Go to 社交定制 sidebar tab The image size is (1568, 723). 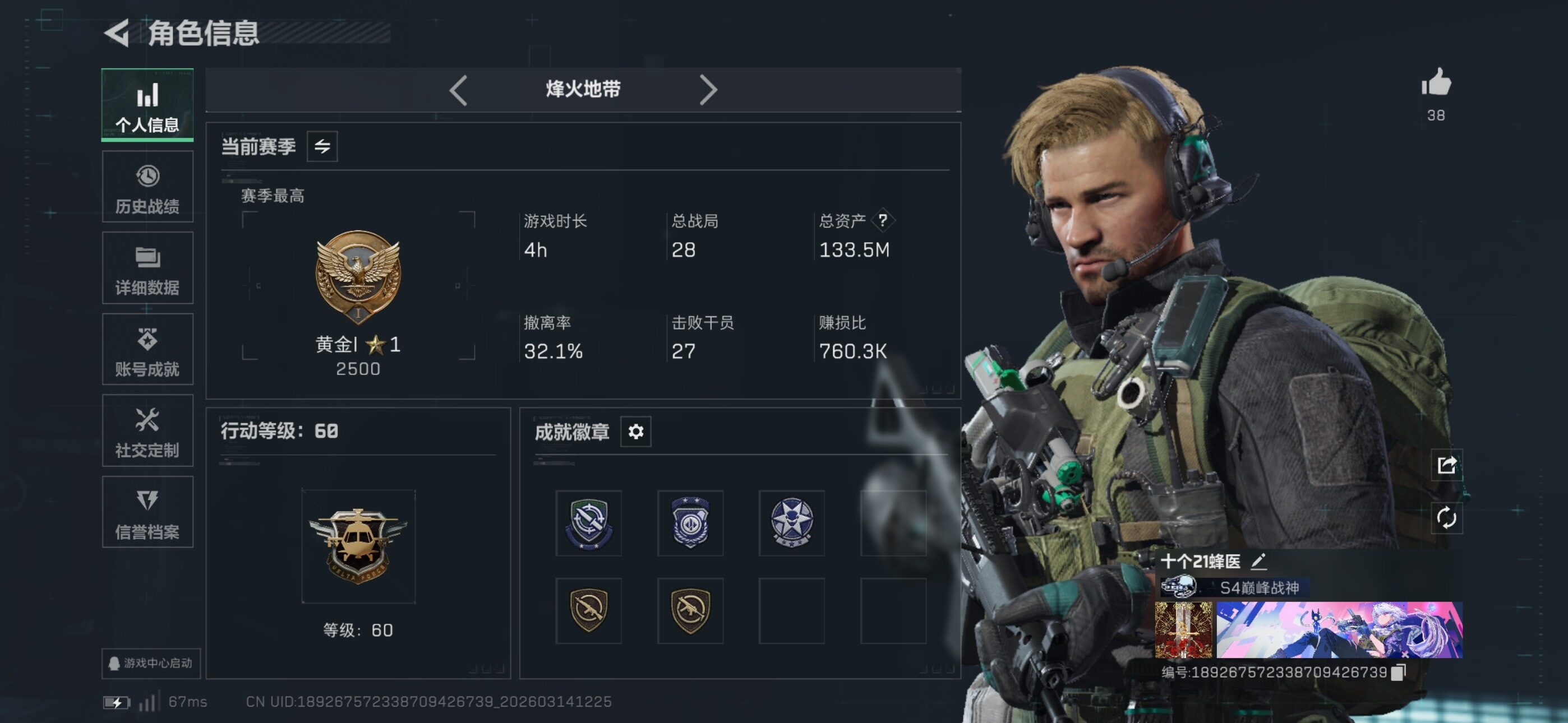pyautogui.click(x=147, y=430)
